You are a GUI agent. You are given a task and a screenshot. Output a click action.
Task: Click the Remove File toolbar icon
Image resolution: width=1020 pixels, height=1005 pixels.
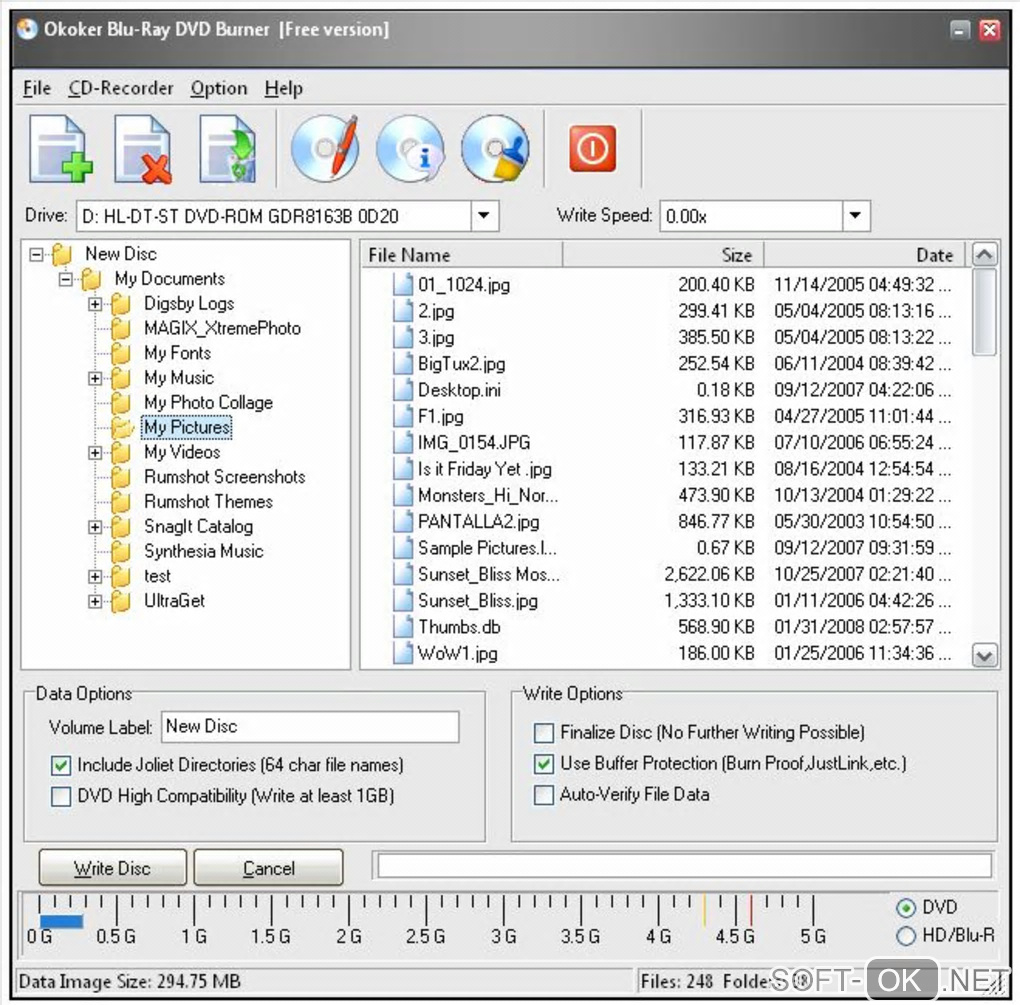(x=143, y=149)
